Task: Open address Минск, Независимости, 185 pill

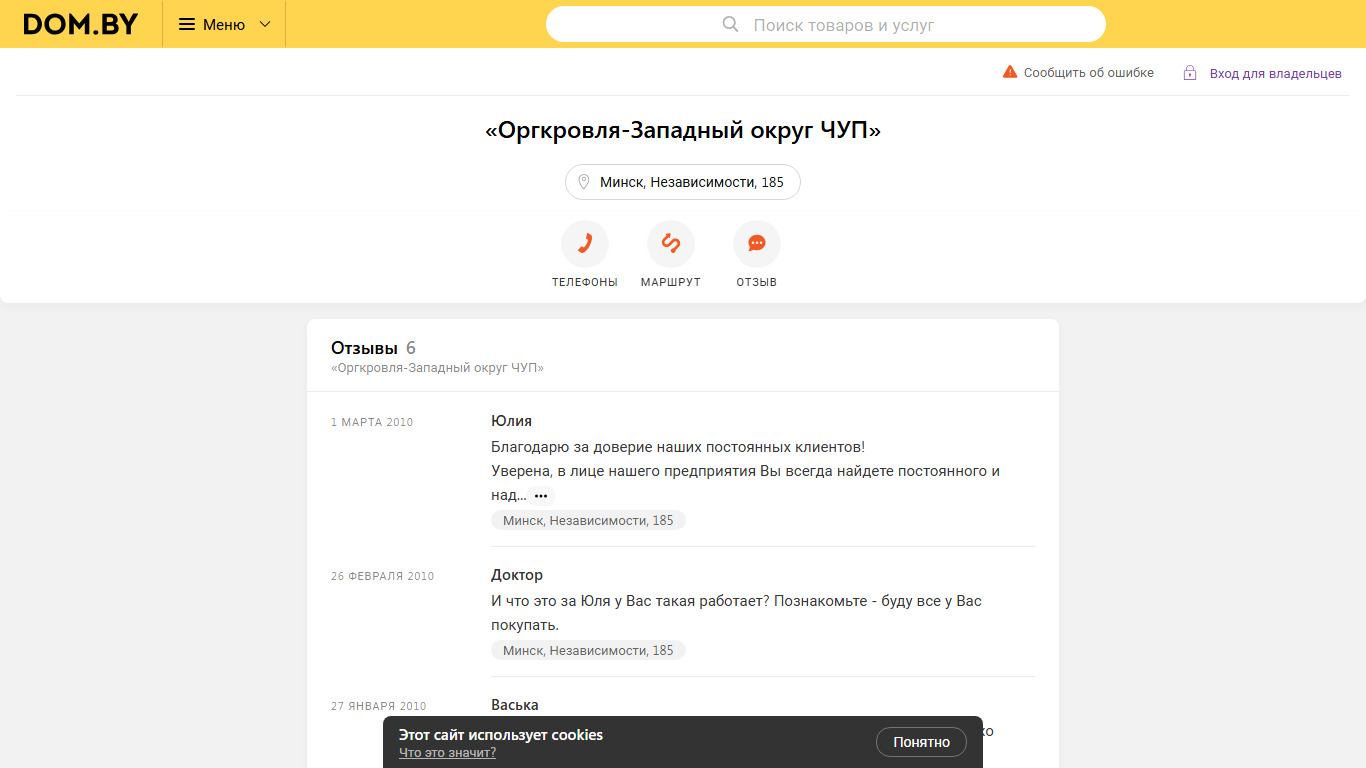Action: point(683,182)
